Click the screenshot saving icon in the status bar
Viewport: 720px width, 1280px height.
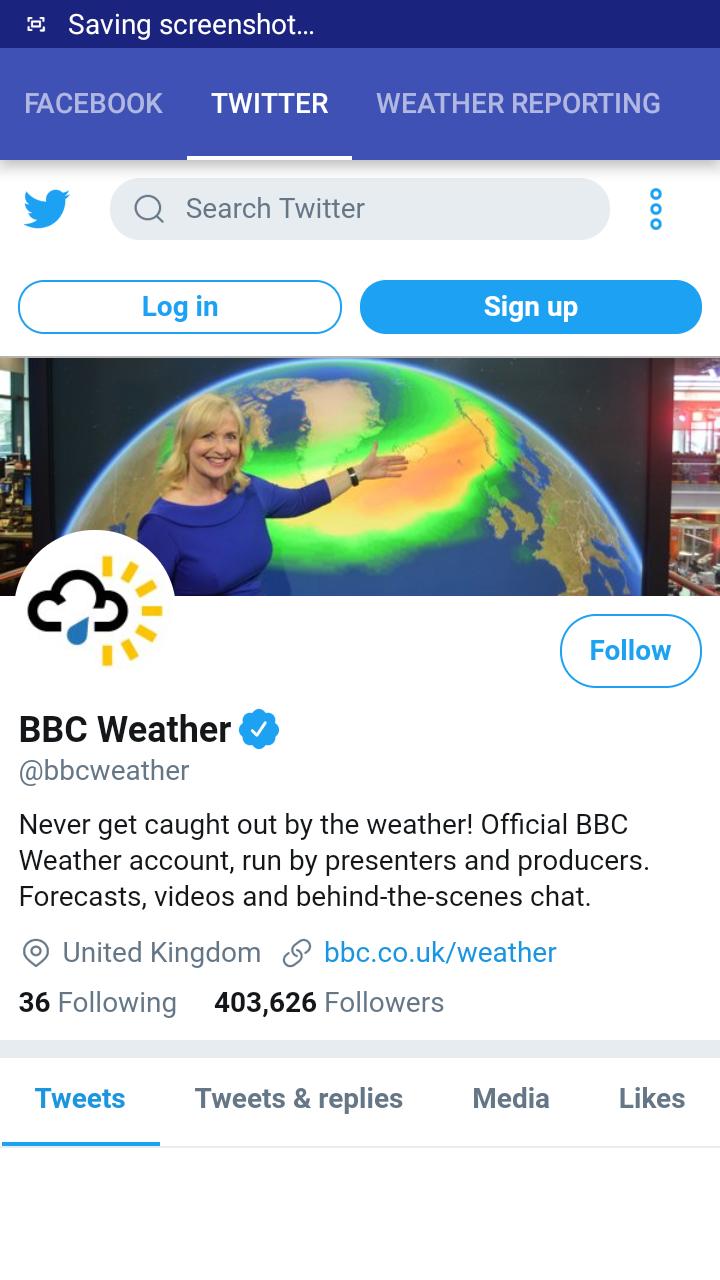click(34, 23)
